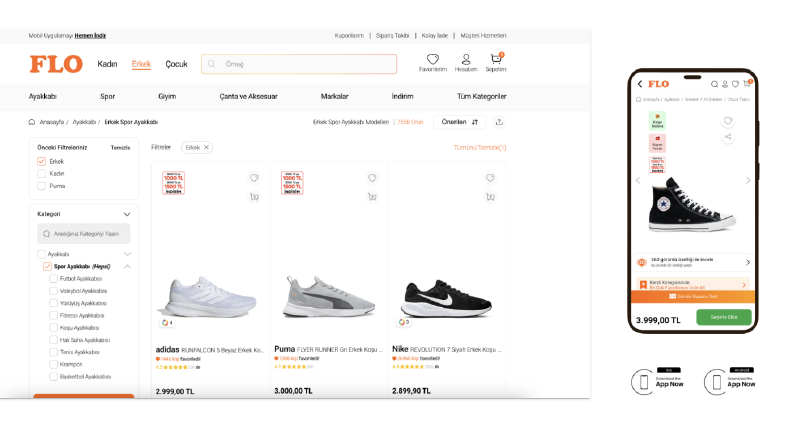Select the Erkek top menu

(141, 64)
